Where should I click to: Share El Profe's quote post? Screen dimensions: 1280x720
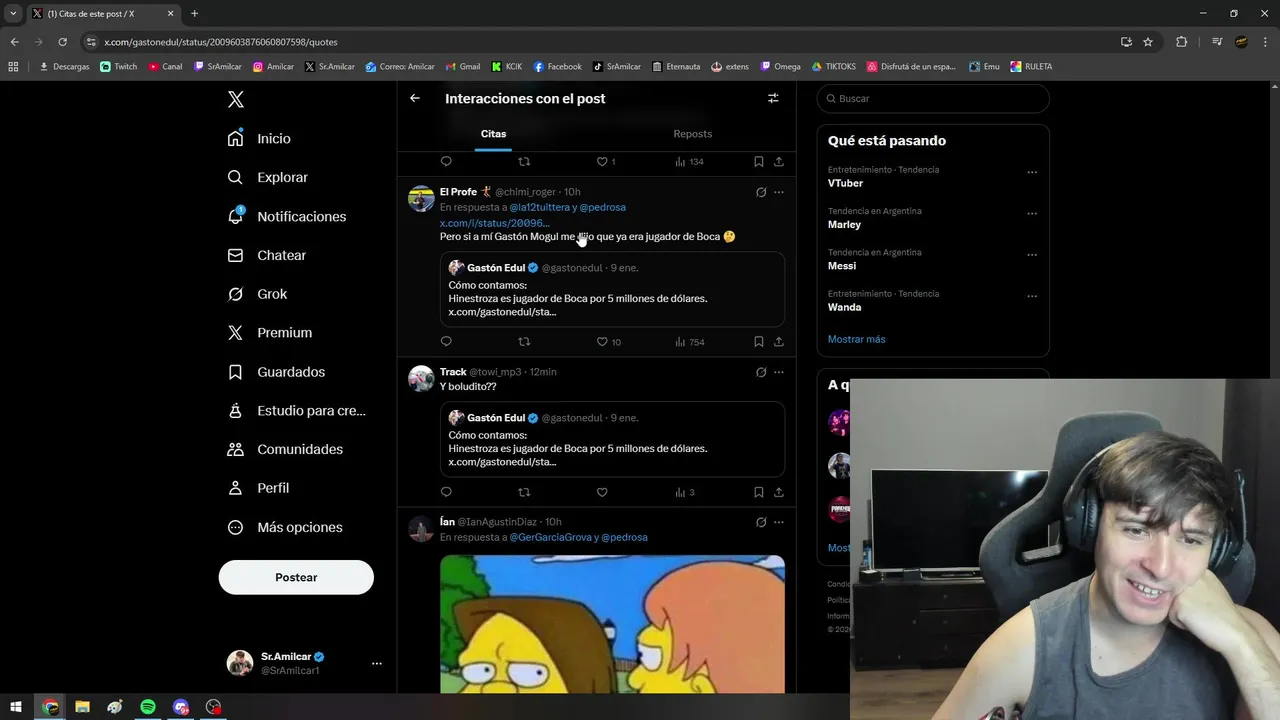779,342
